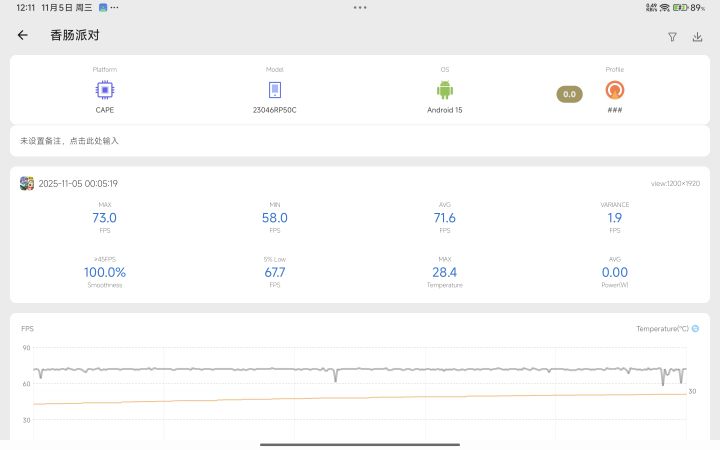Screen dimensions: 720x450
Task: Check the battery indicator in status bar
Action: [x=680, y=7]
